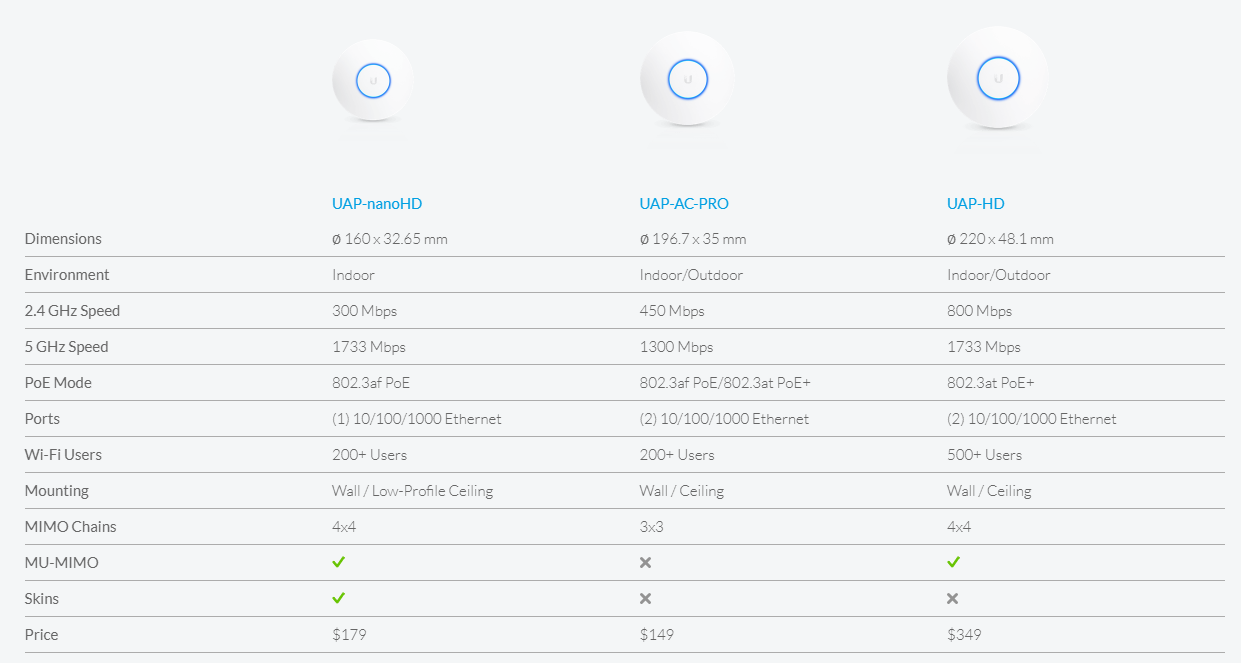Click the 500+ Users value for UAP-HD

pyautogui.click(x=984, y=455)
